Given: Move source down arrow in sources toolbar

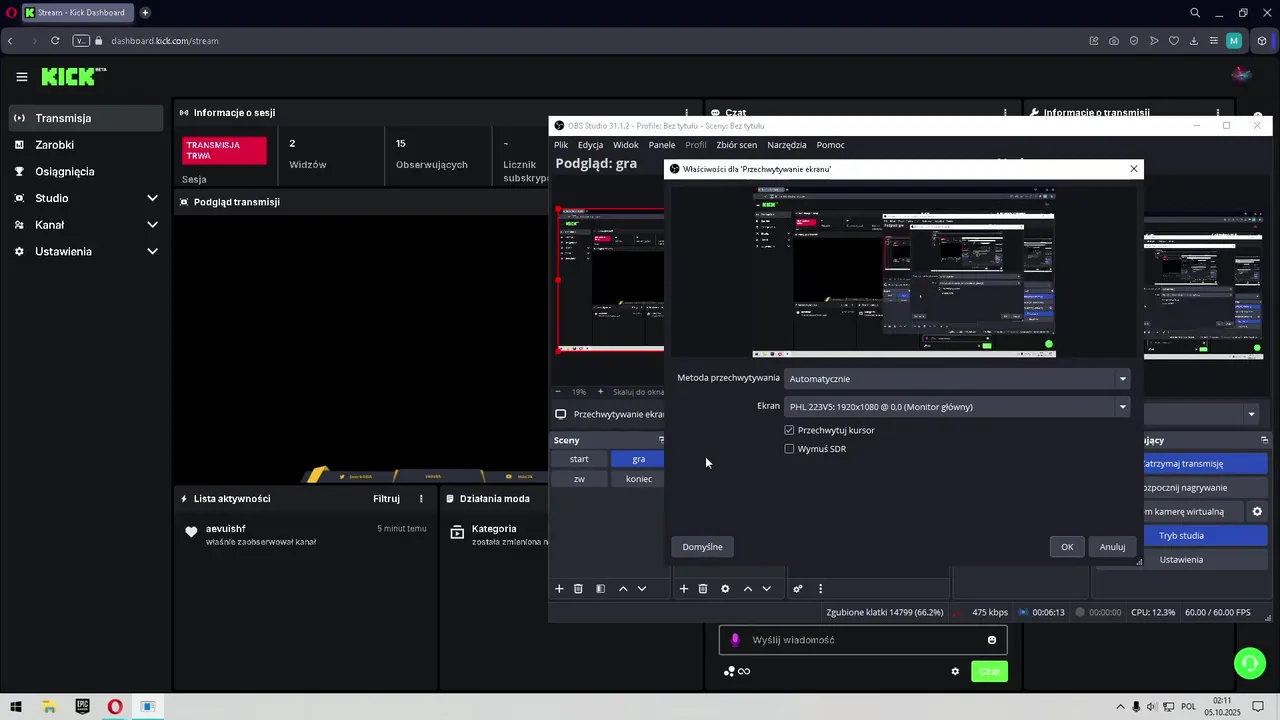Looking at the screenshot, I should [x=767, y=589].
